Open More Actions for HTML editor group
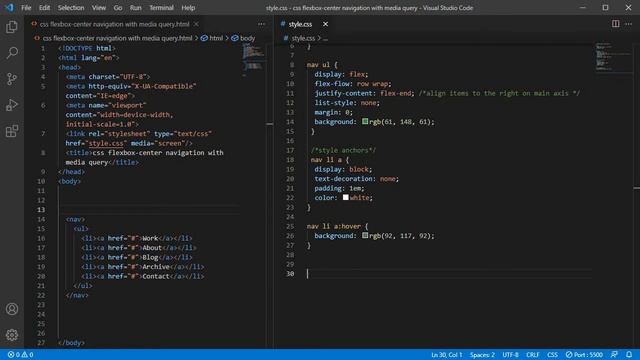Screen dimensions: 640x360 click(261, 24)
